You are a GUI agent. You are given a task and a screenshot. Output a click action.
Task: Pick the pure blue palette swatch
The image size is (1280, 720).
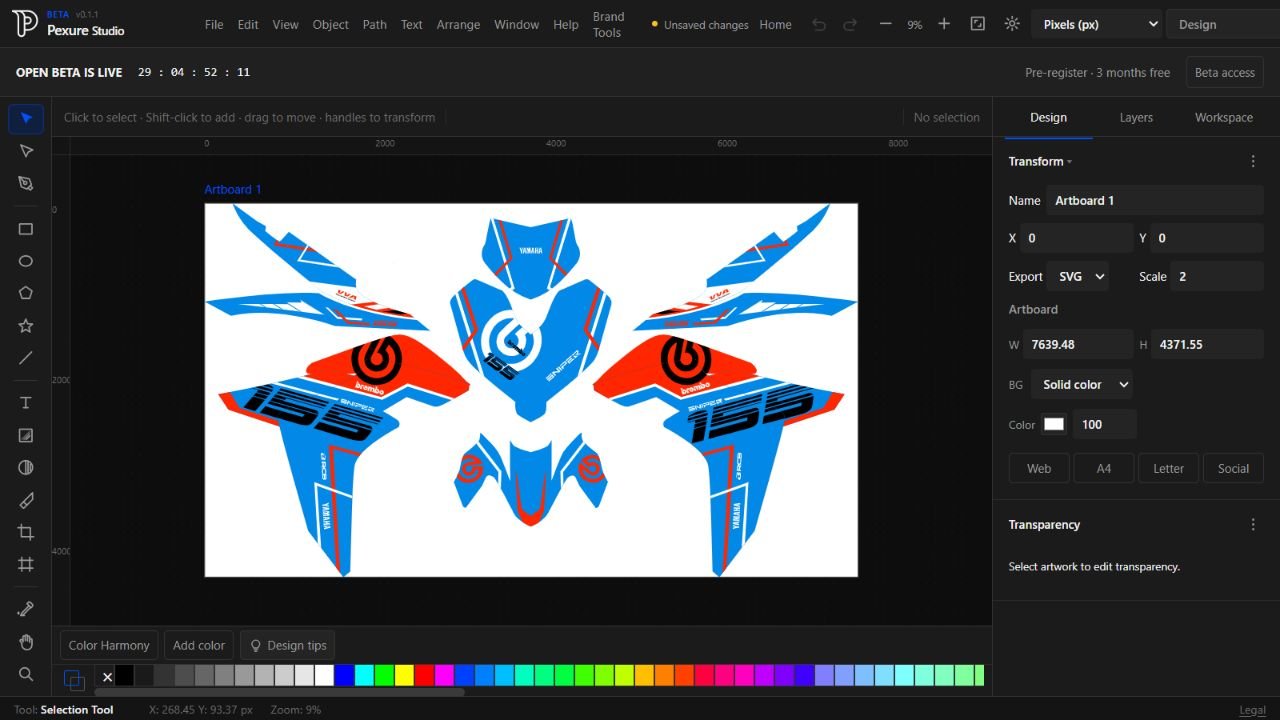[x=345, y=675]
